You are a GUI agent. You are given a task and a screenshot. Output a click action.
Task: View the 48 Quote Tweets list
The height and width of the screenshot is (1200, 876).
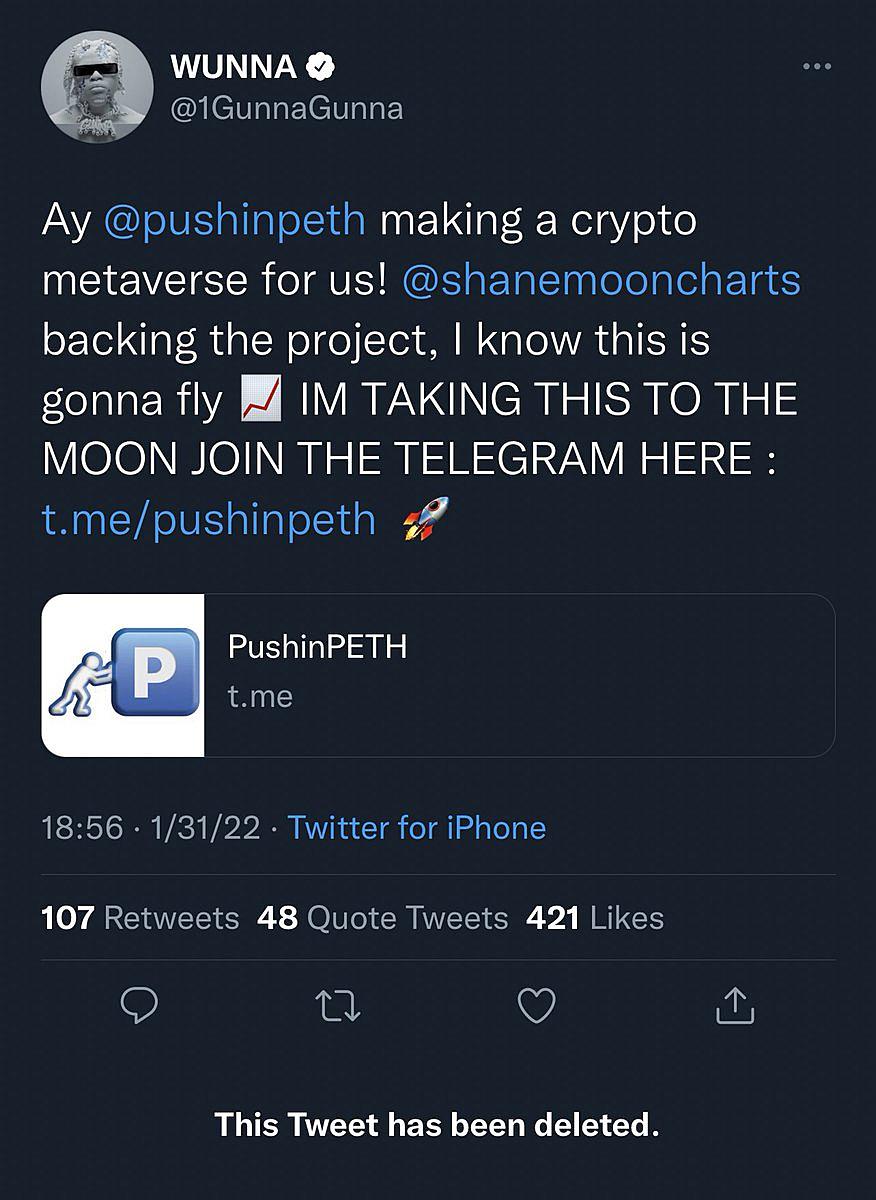point(383,918)
